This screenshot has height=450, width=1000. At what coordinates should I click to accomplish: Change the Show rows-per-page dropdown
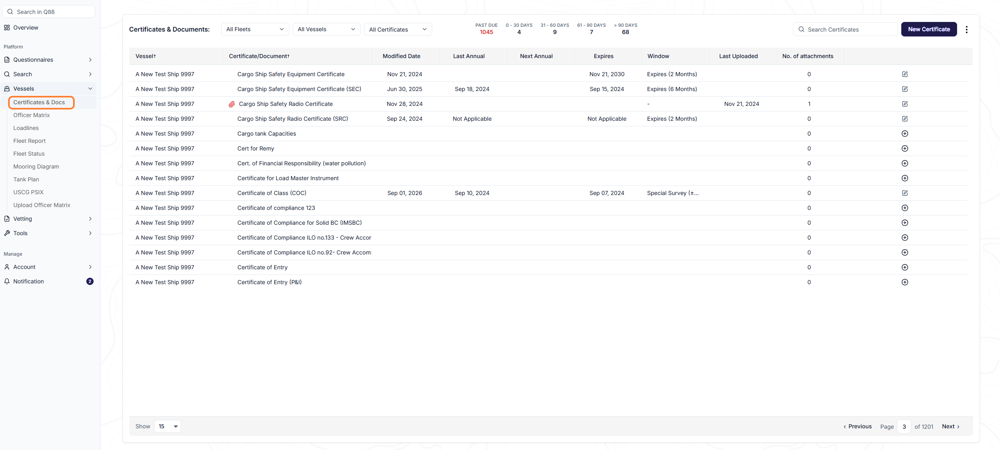click(168, 426)
